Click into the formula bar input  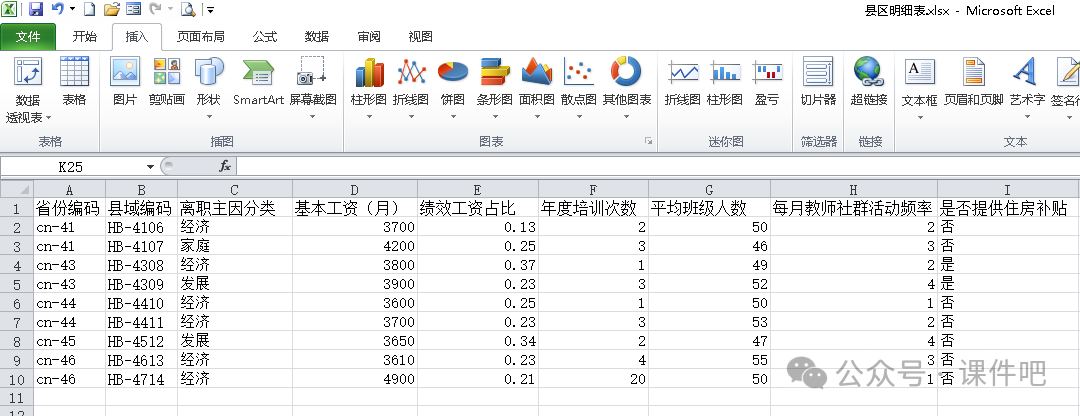point(658,167)
